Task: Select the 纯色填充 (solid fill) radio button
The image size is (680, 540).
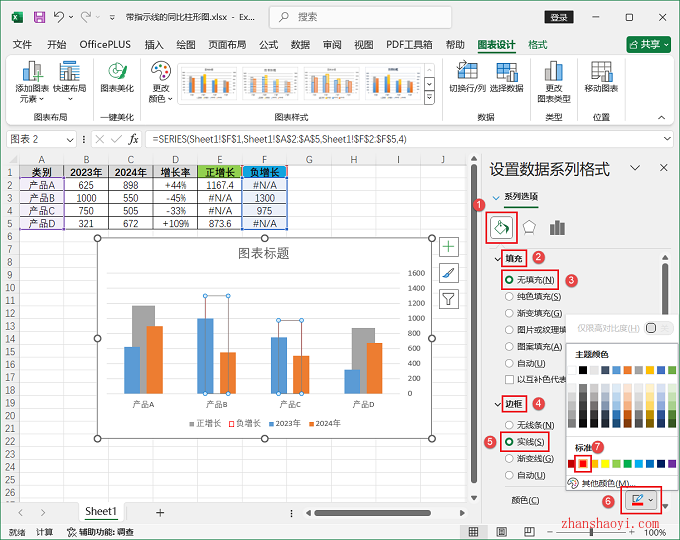Action: click(x=510, y=297)
